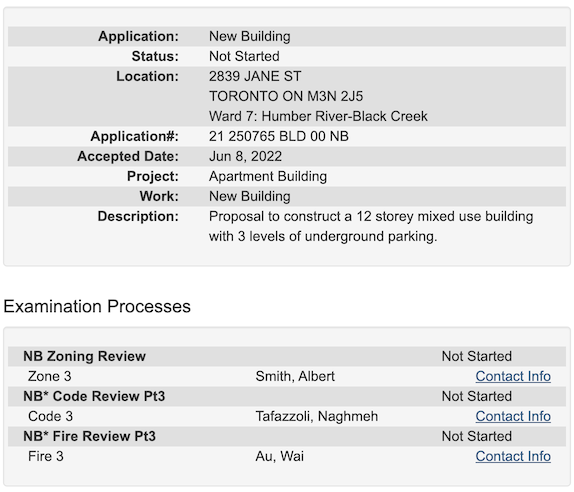The height and width of the screenshot is (492, 574).
Task: Select the NB Zoning Review row heading
Action: coord(85,356)
